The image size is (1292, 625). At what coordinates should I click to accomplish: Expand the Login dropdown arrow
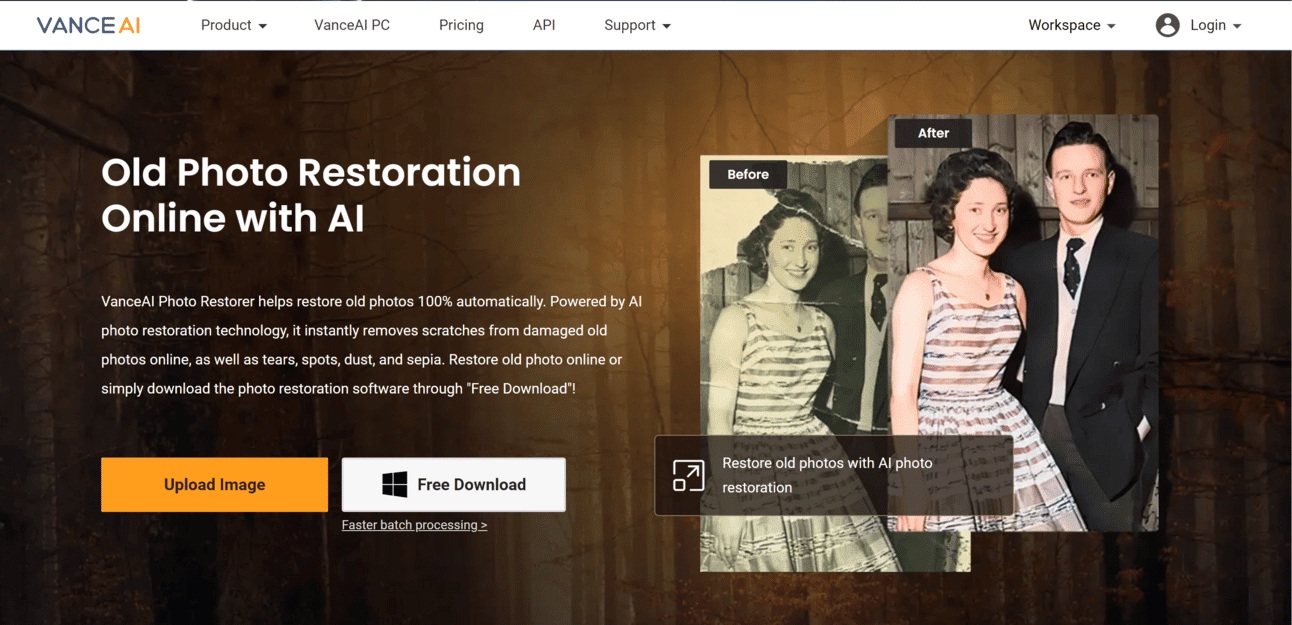1237,26
